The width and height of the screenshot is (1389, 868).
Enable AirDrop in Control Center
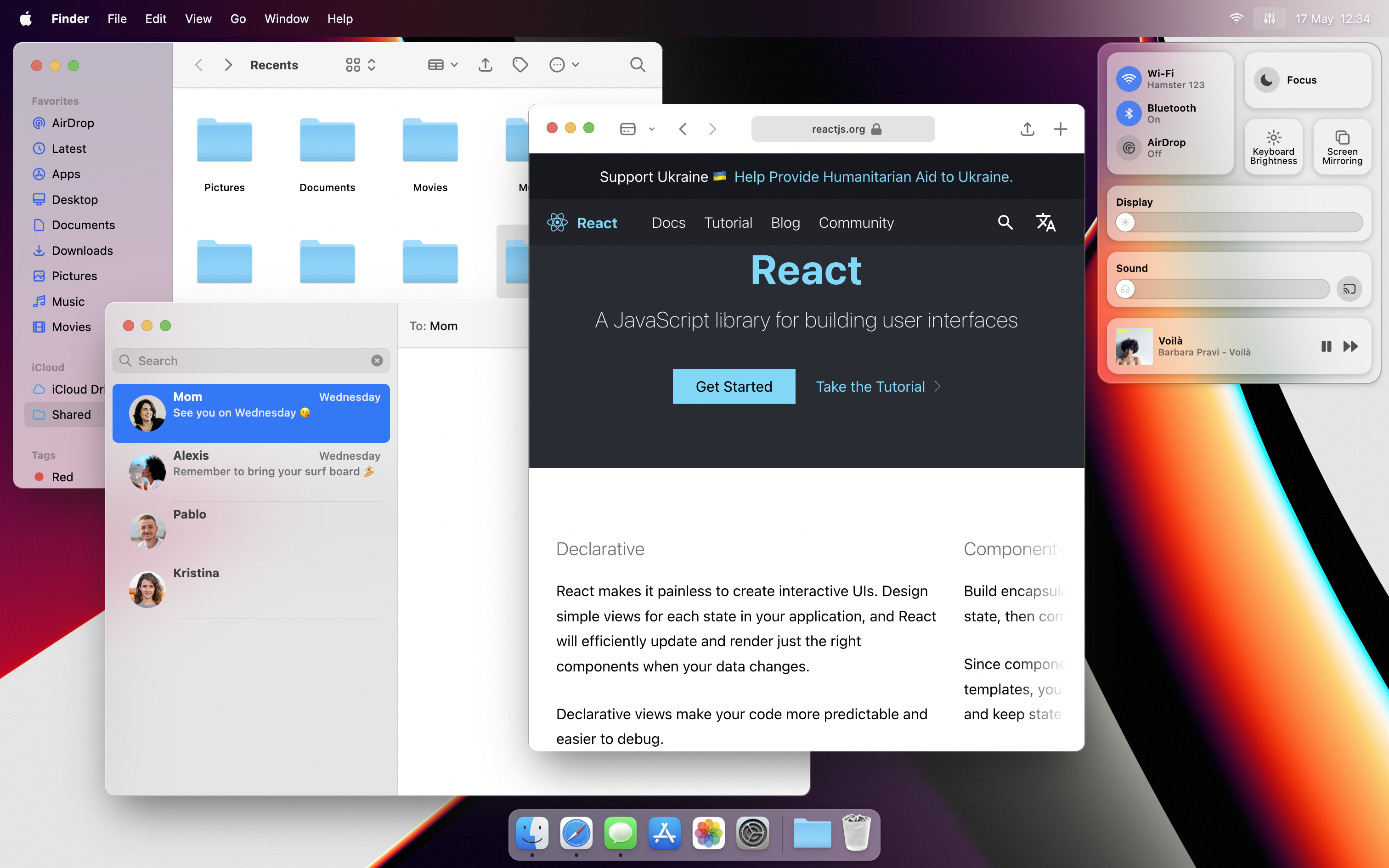click(1129, 147)
